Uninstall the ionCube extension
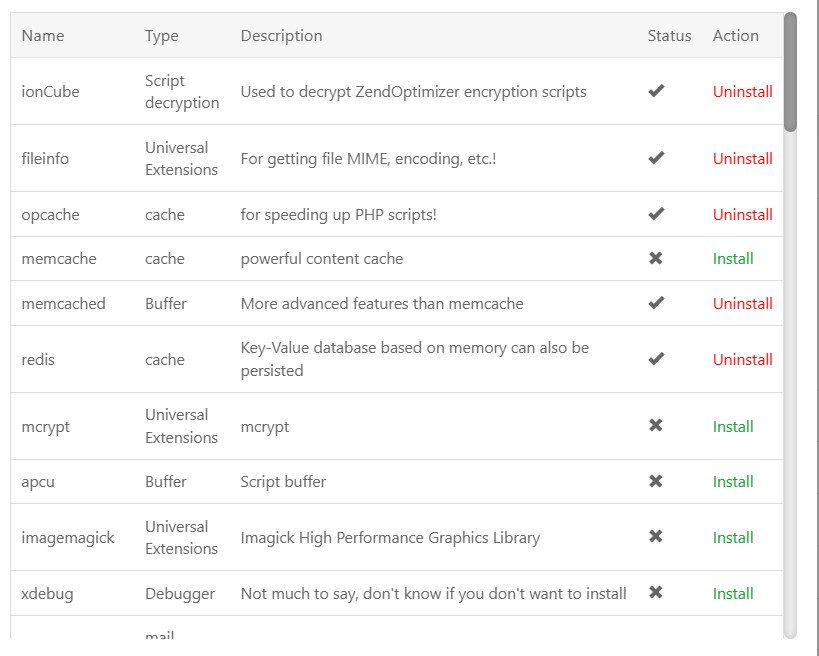Screen dimensions: 819x656 point(742,91)
